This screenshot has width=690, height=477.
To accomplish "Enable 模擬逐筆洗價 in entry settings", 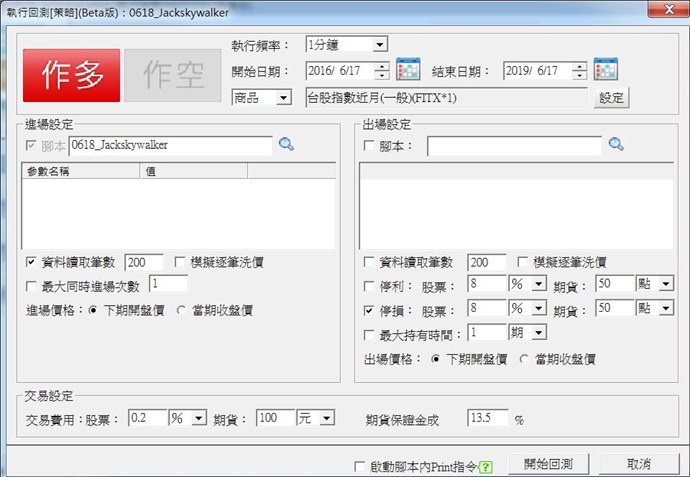I will point(181,262).
